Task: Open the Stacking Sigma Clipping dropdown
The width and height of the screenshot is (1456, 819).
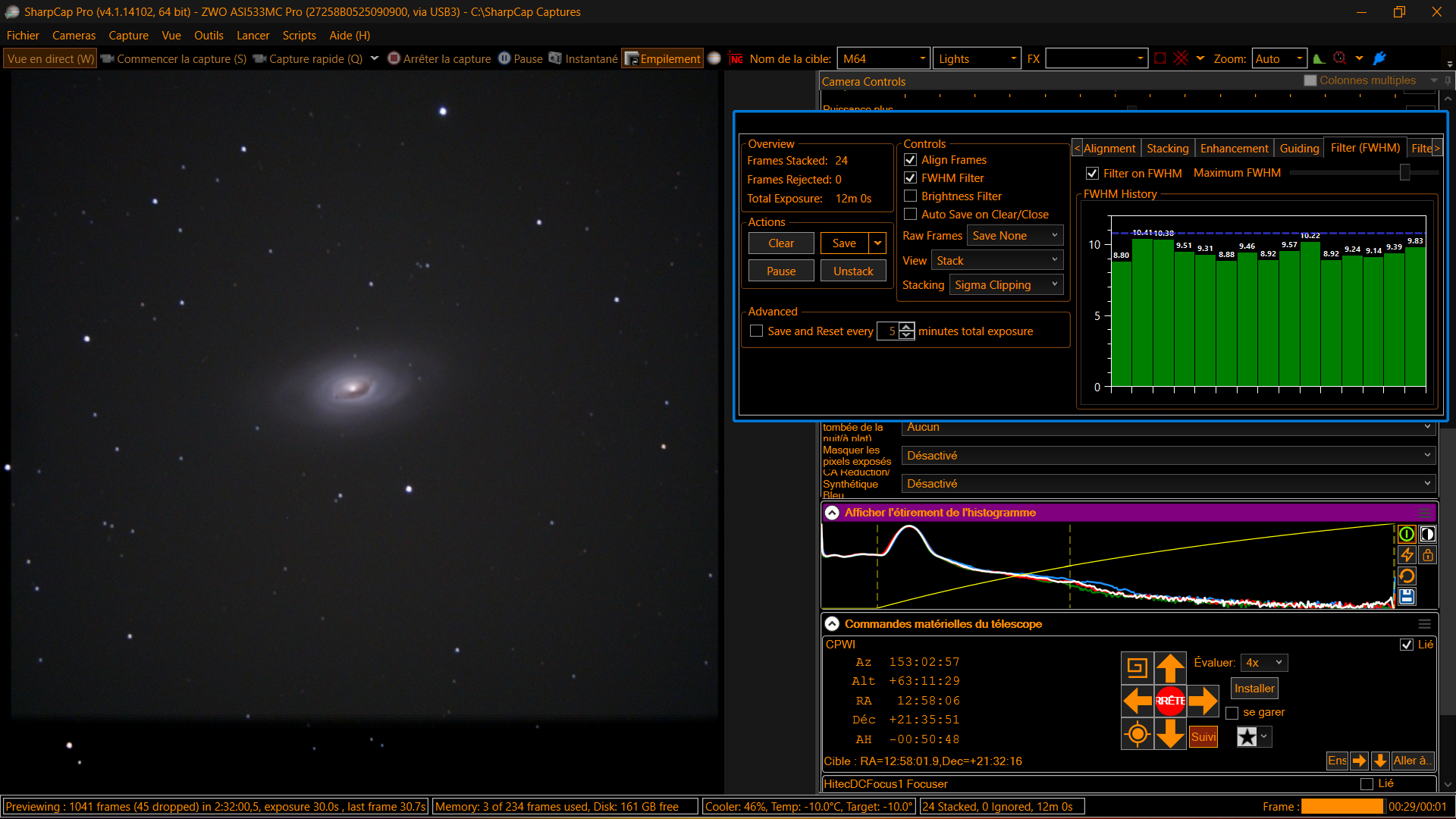Action: (1006, 284)
